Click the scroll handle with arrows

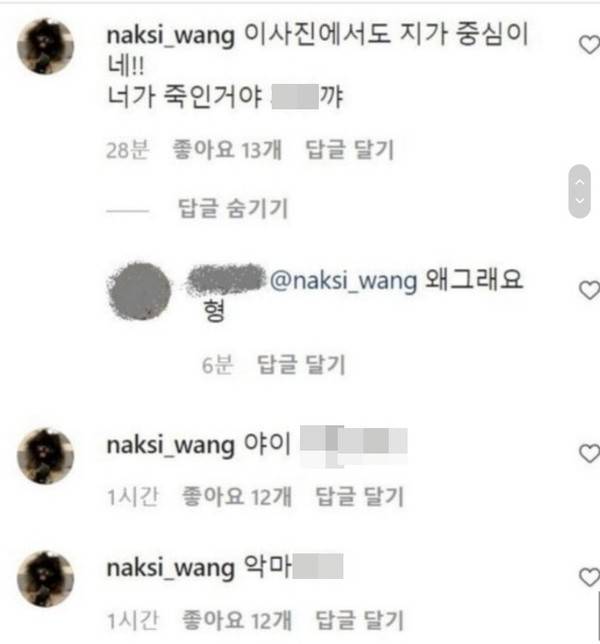pos(579,191)
